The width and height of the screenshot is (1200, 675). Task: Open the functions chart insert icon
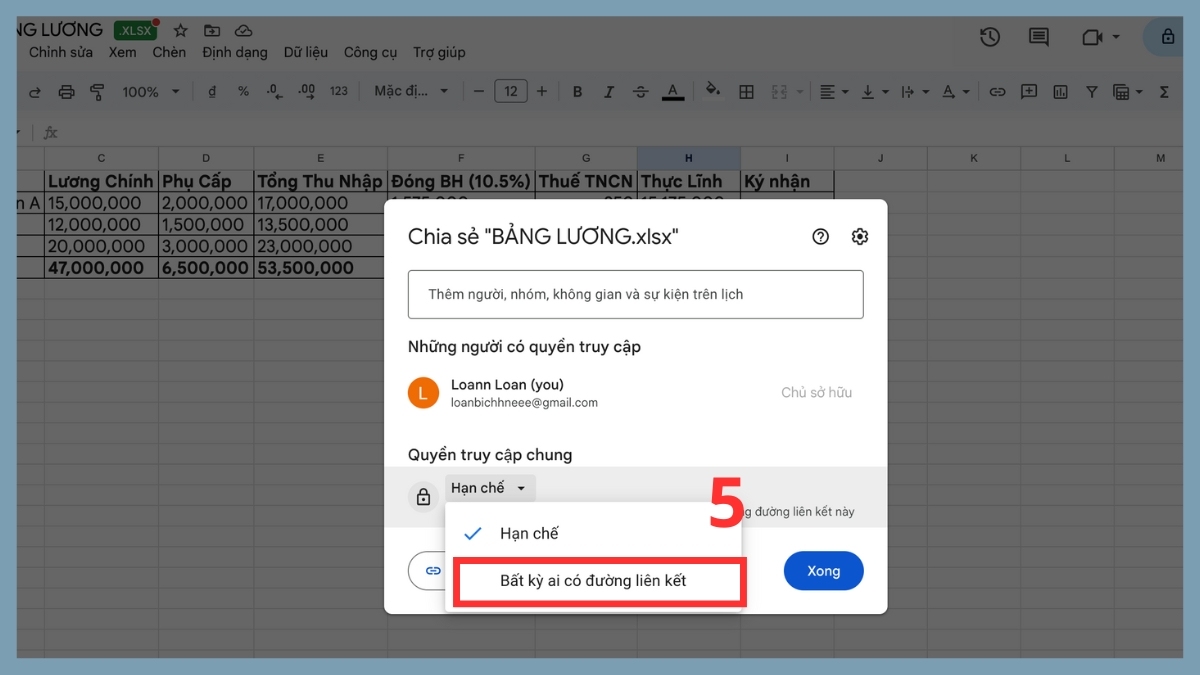pyautogui.click(x=1061, y=91)
